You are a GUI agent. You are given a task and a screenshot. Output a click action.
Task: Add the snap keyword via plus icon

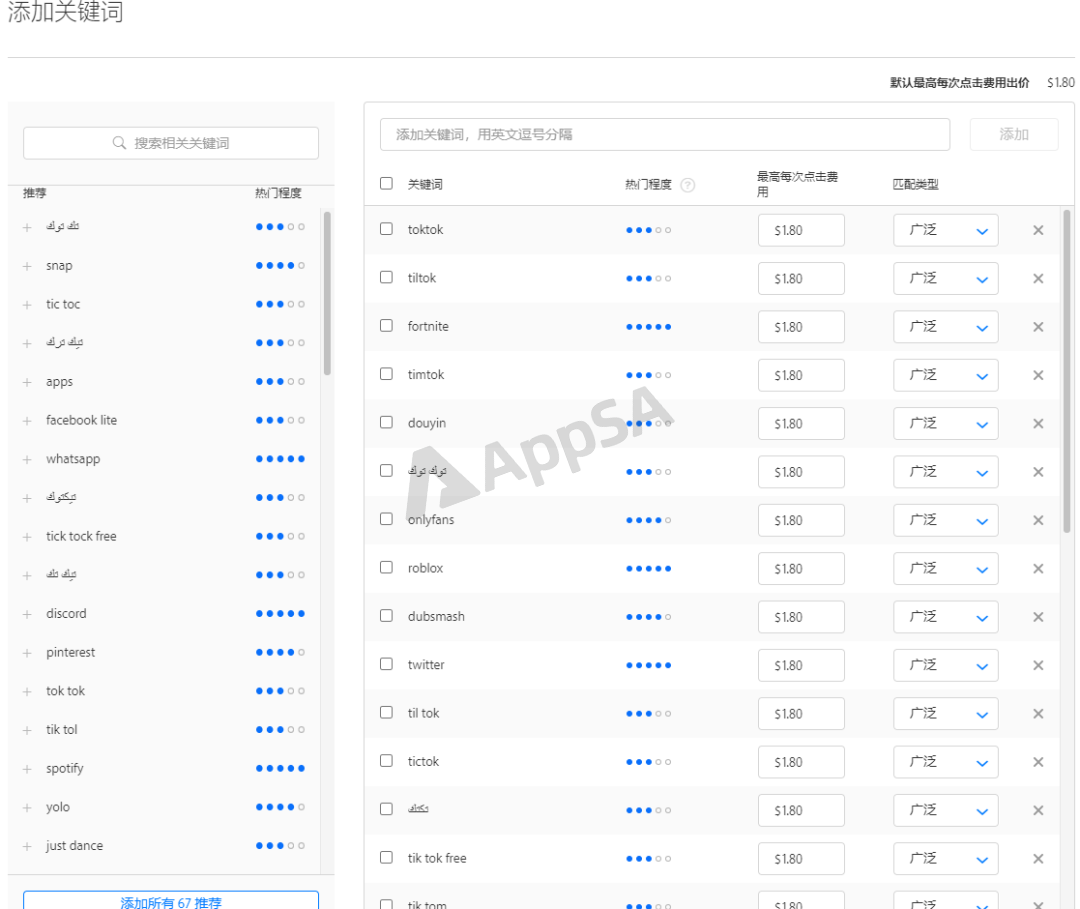(27, 266)
